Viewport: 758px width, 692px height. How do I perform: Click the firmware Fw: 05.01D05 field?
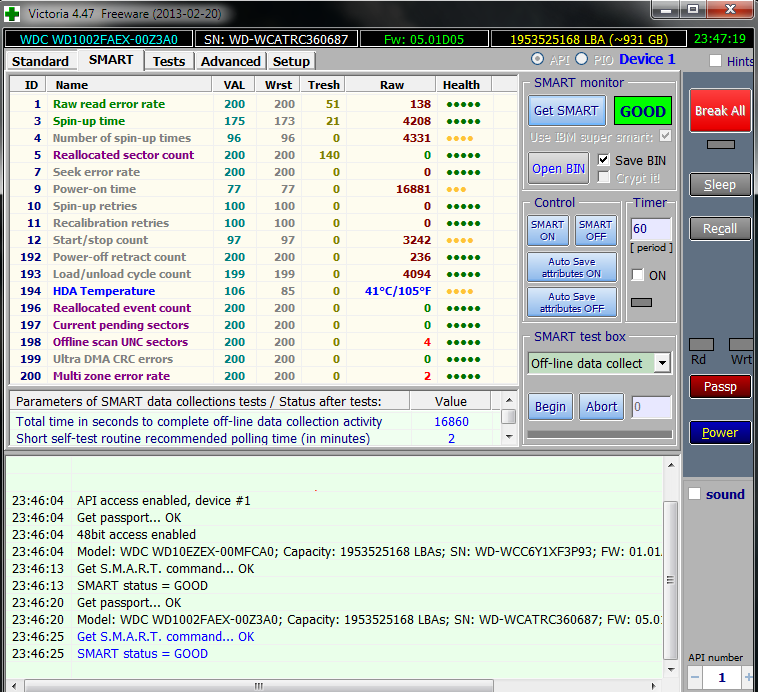(424, 39)
